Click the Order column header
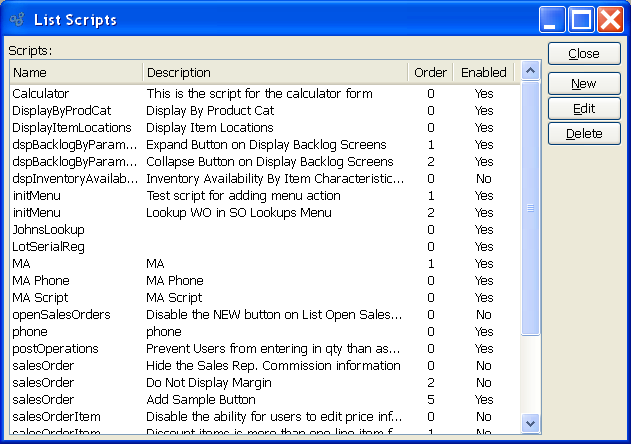 [x=430, y=72]
